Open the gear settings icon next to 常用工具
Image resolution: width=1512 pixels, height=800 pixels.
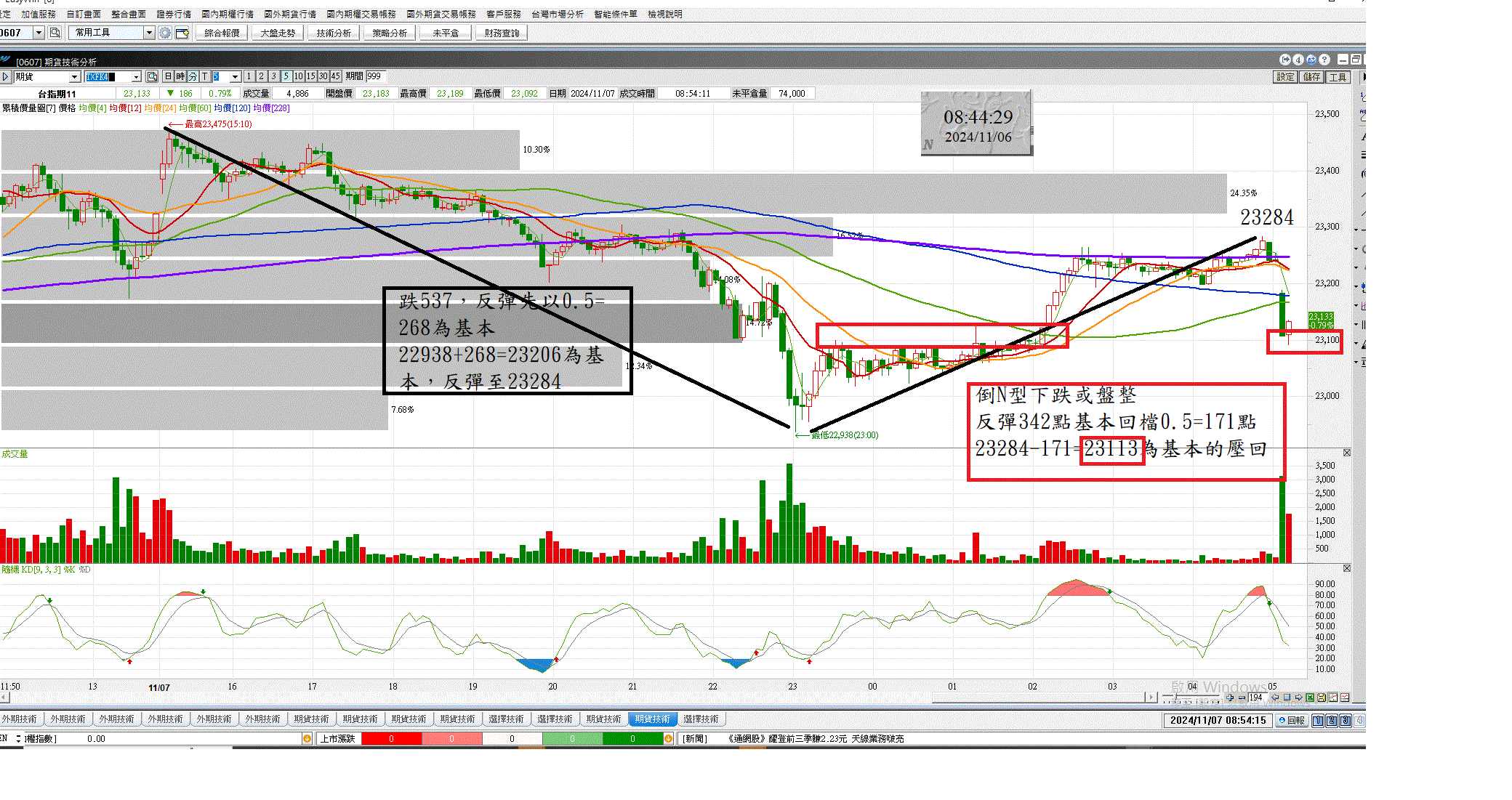point(165,33)
